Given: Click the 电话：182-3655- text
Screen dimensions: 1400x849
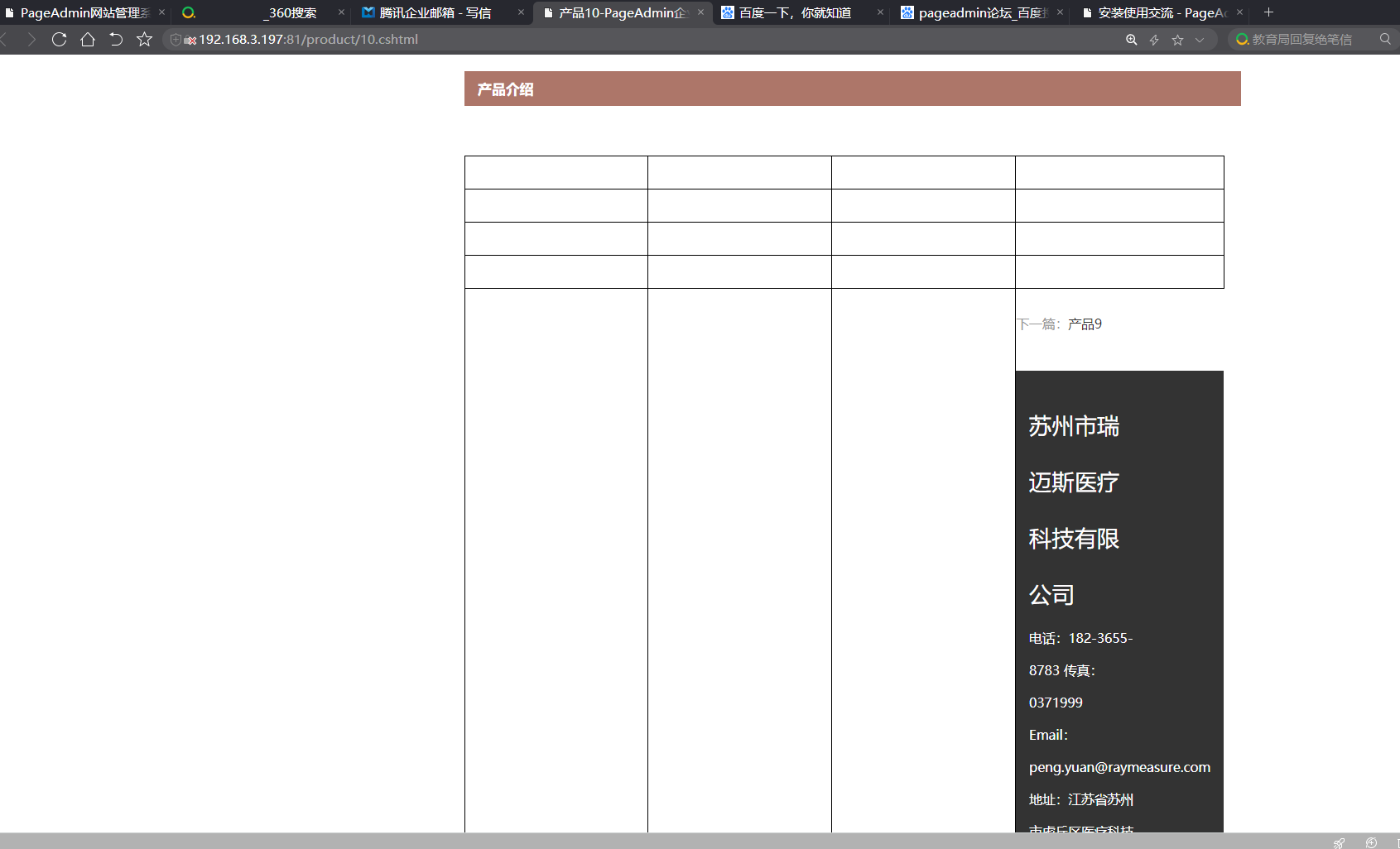Looking at the screenshot, I should click(x=1080, y=638).
